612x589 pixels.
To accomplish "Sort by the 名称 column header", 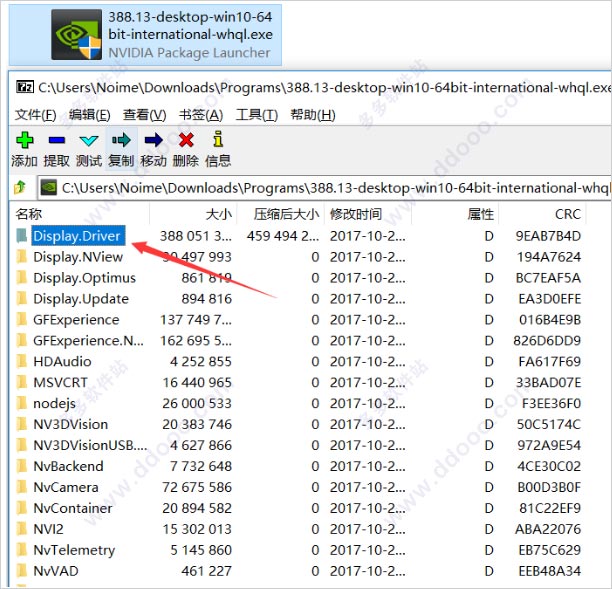I will click(29, 214).
